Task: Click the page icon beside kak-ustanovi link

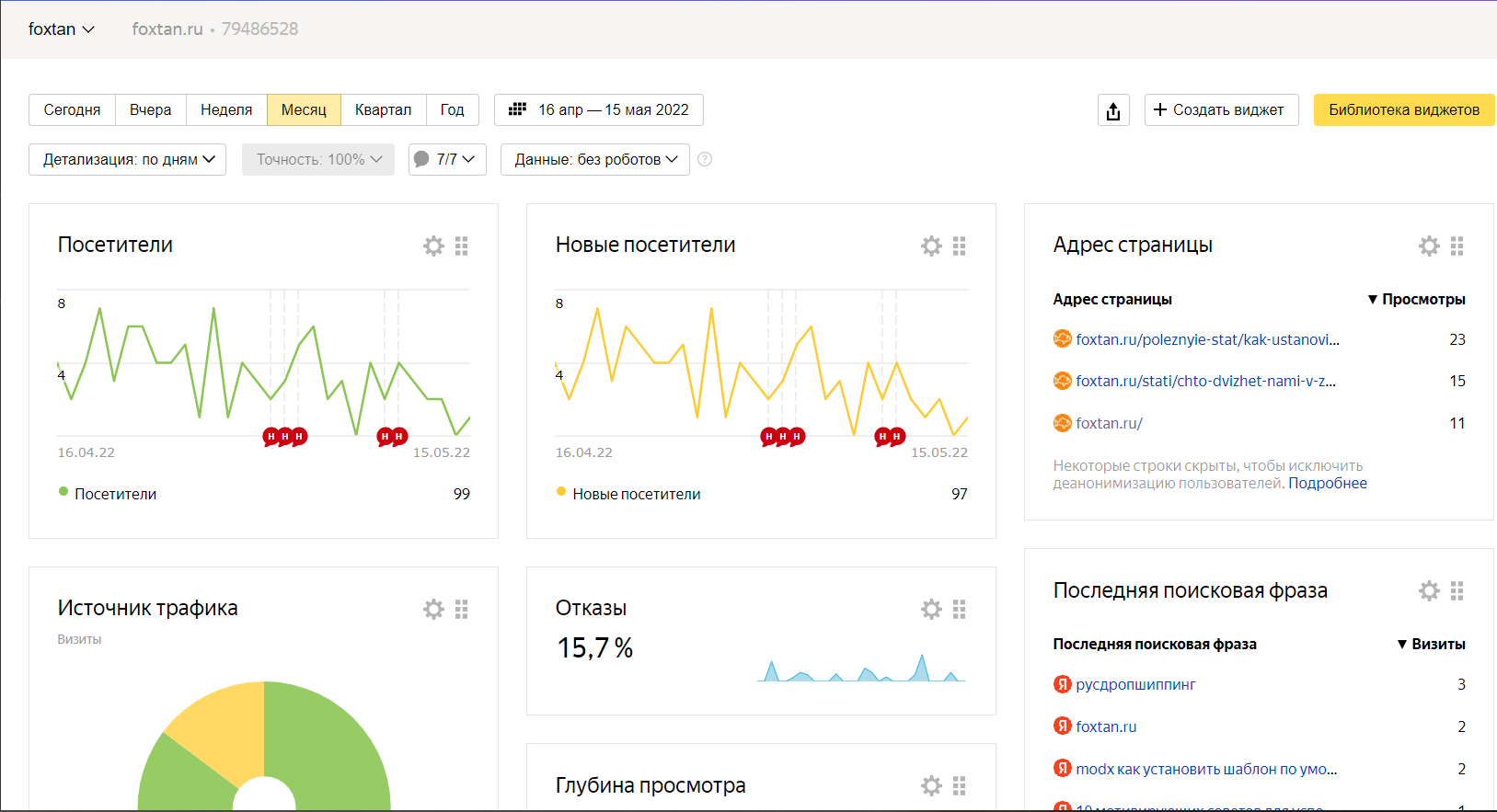Action: click(x=1063, y=339)
